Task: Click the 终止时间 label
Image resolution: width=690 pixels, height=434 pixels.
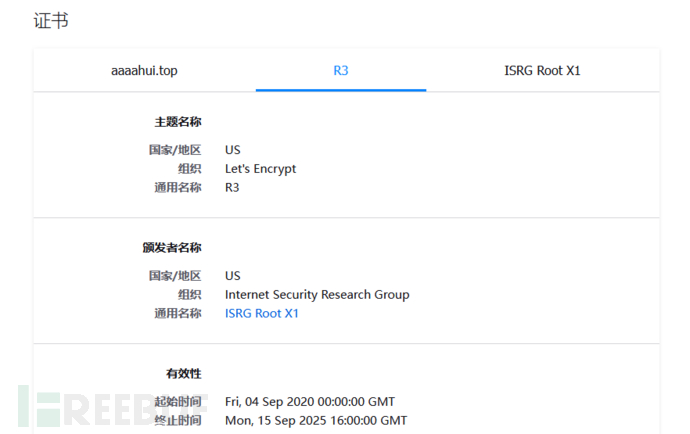Action: click(x=178, y=420)
